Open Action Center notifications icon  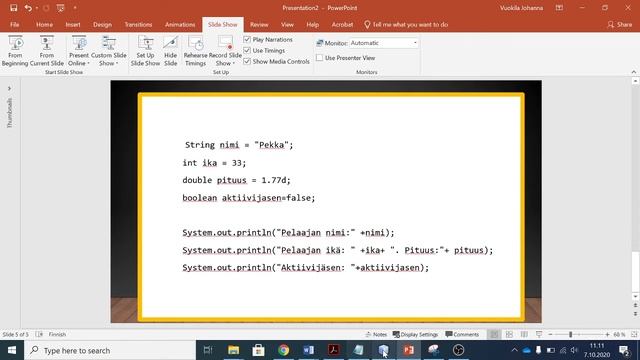(x=624, y=350)
